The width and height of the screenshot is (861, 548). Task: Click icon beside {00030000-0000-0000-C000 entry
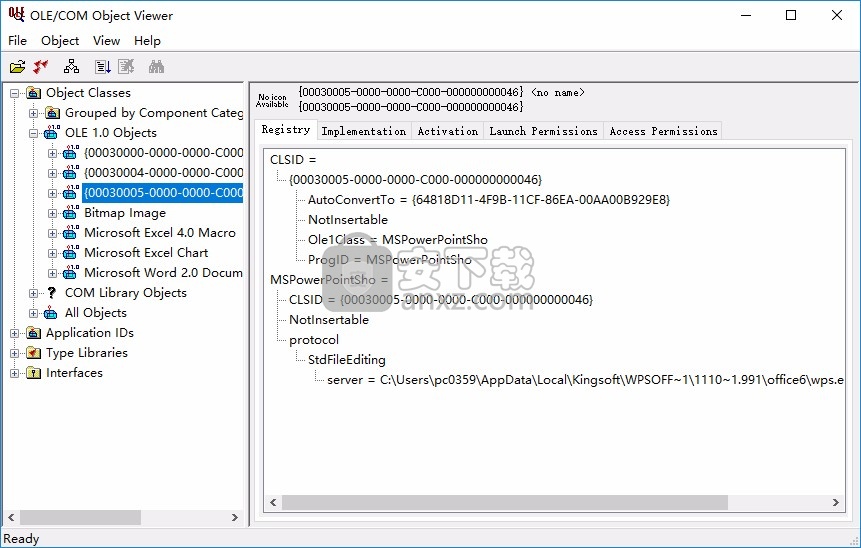[71, 153]
